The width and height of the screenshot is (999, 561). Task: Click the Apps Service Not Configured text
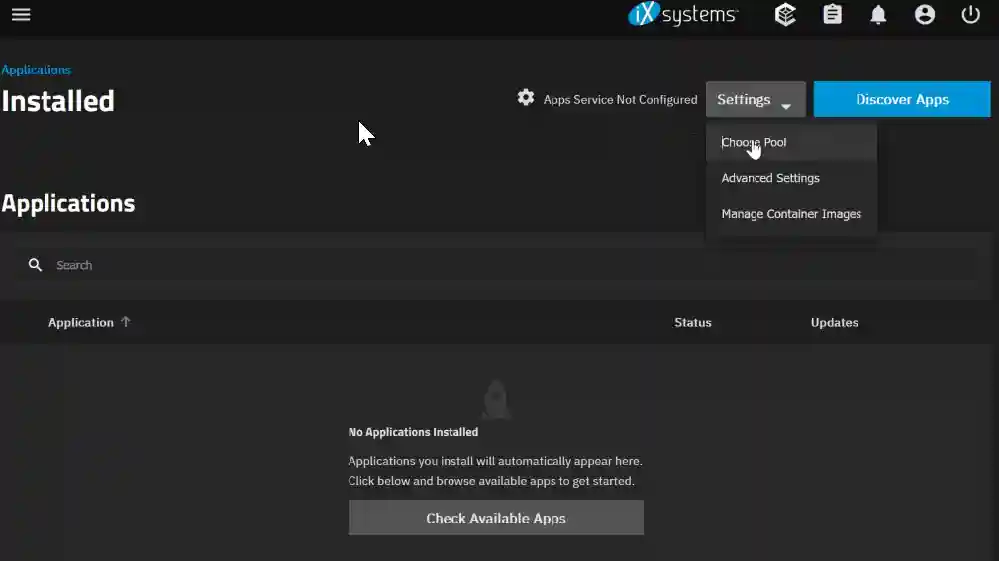[620, 99]
